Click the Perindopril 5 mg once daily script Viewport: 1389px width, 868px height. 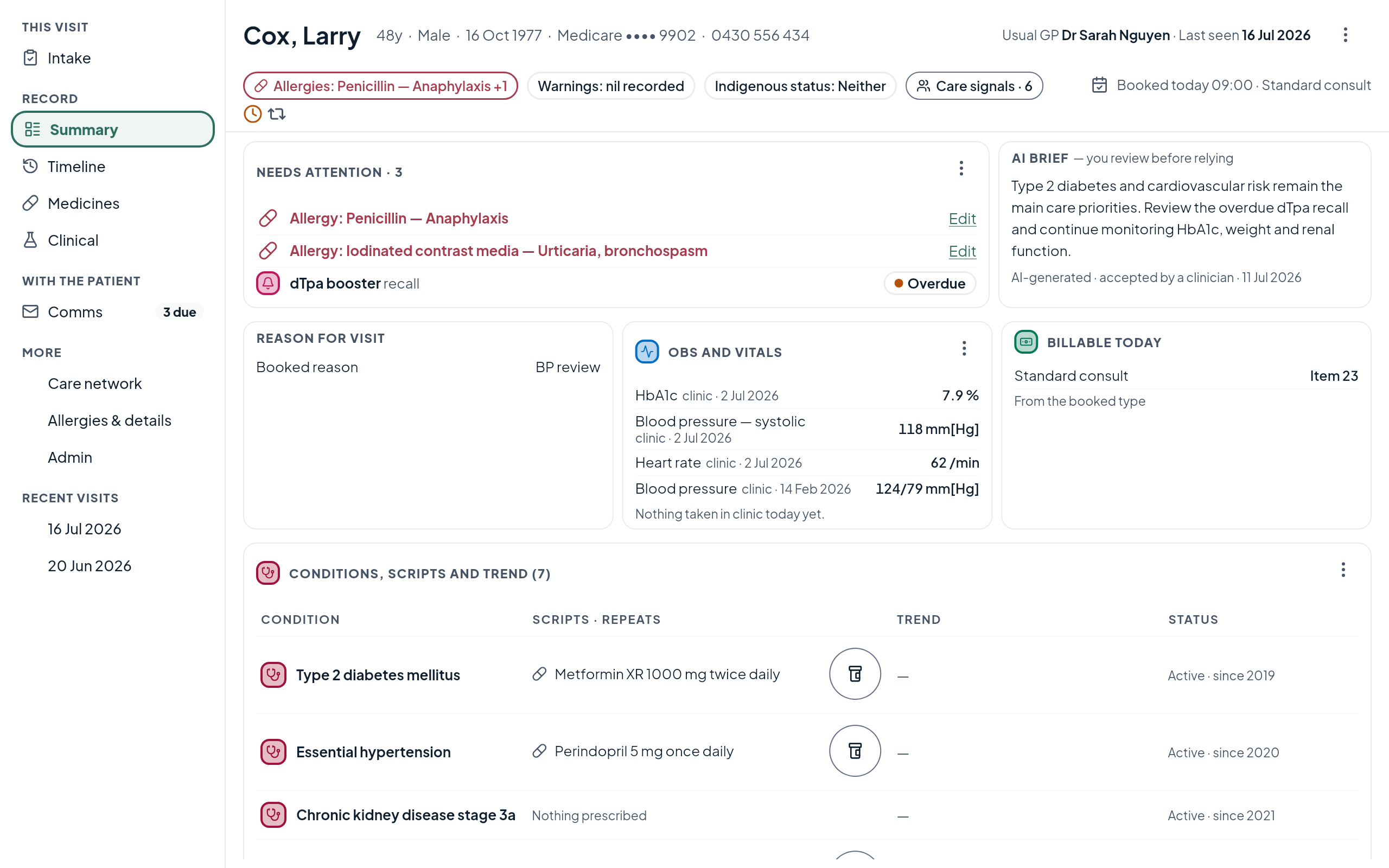click(x=644, y=751)
